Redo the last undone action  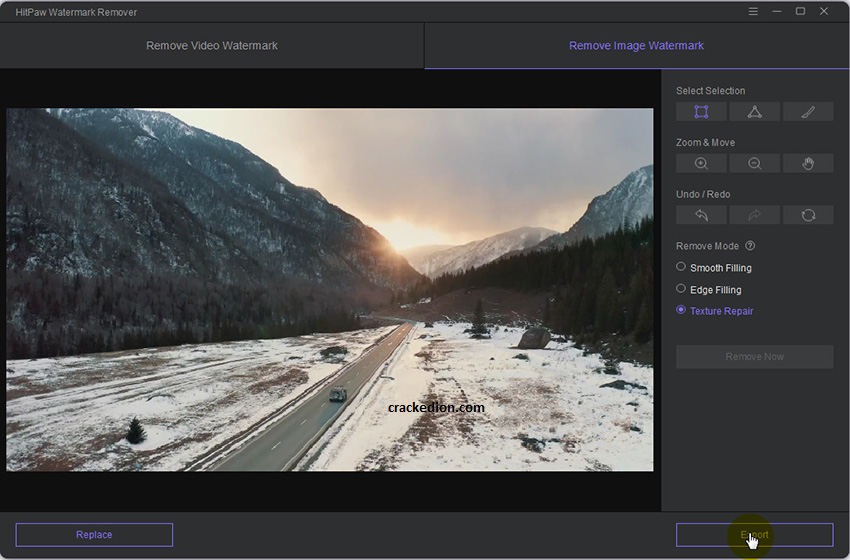(x=755, y=215)
